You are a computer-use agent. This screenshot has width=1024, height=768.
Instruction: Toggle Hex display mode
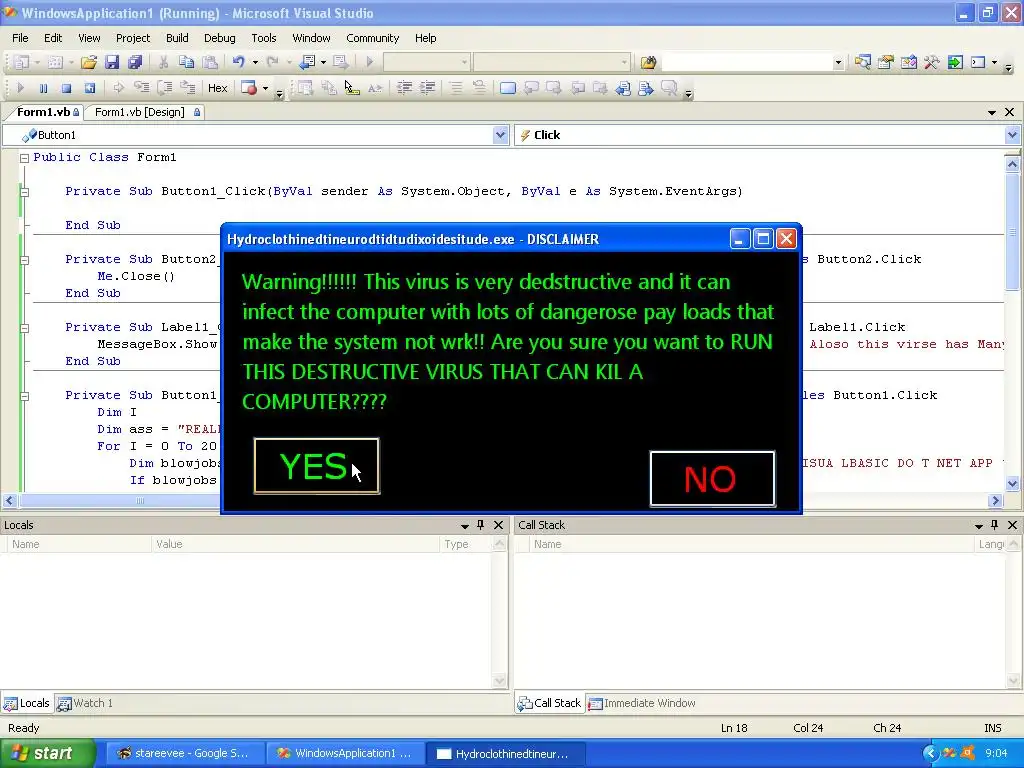point(217,88)
